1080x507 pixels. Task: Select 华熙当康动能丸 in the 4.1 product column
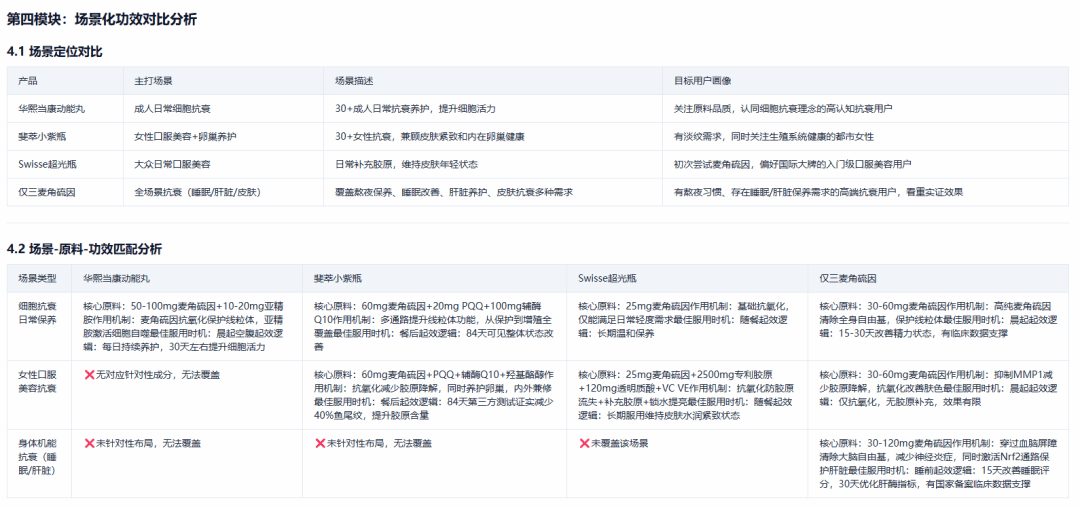[x=52, y=109]
